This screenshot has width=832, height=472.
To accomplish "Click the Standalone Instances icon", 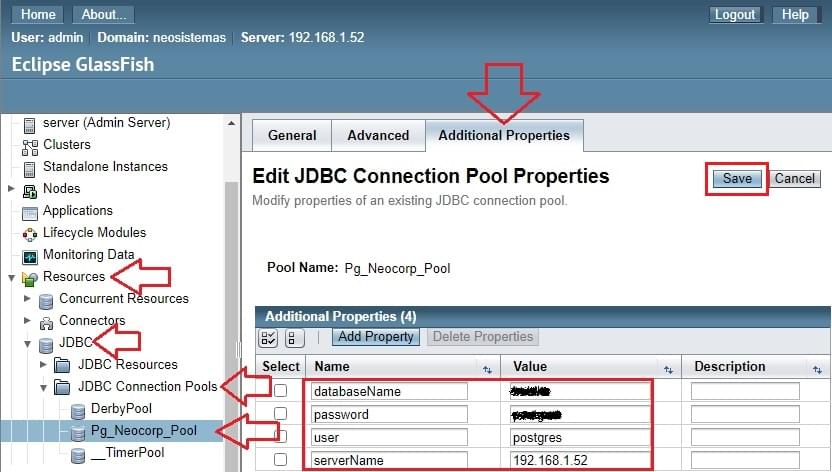I will point(29,167).
